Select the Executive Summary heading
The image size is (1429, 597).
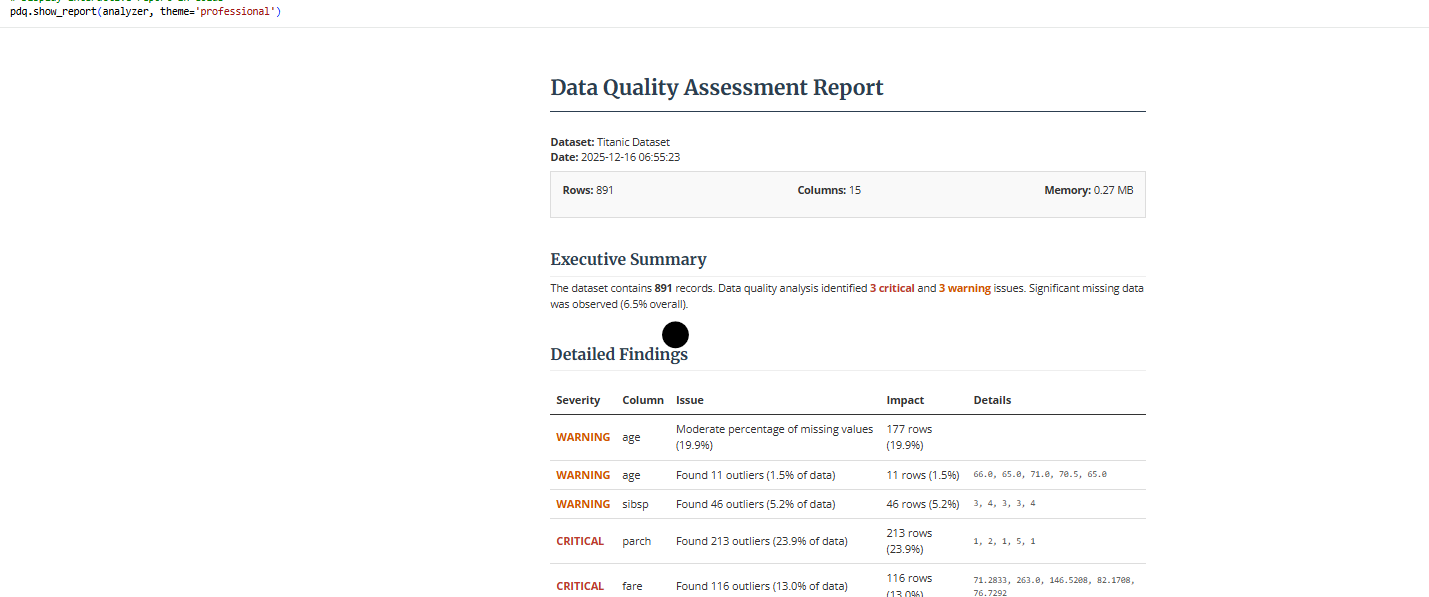coord(628,258)
